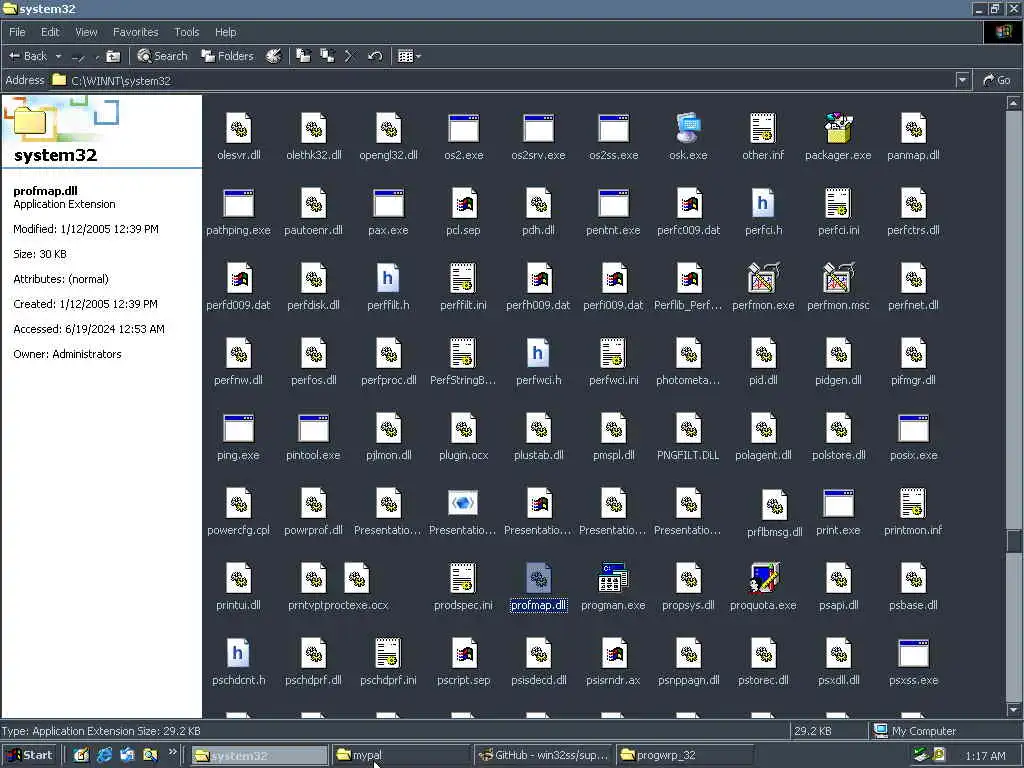Toggle the Folders tree pane
This screenshot has height=768, width=1024.
[227, 56]
